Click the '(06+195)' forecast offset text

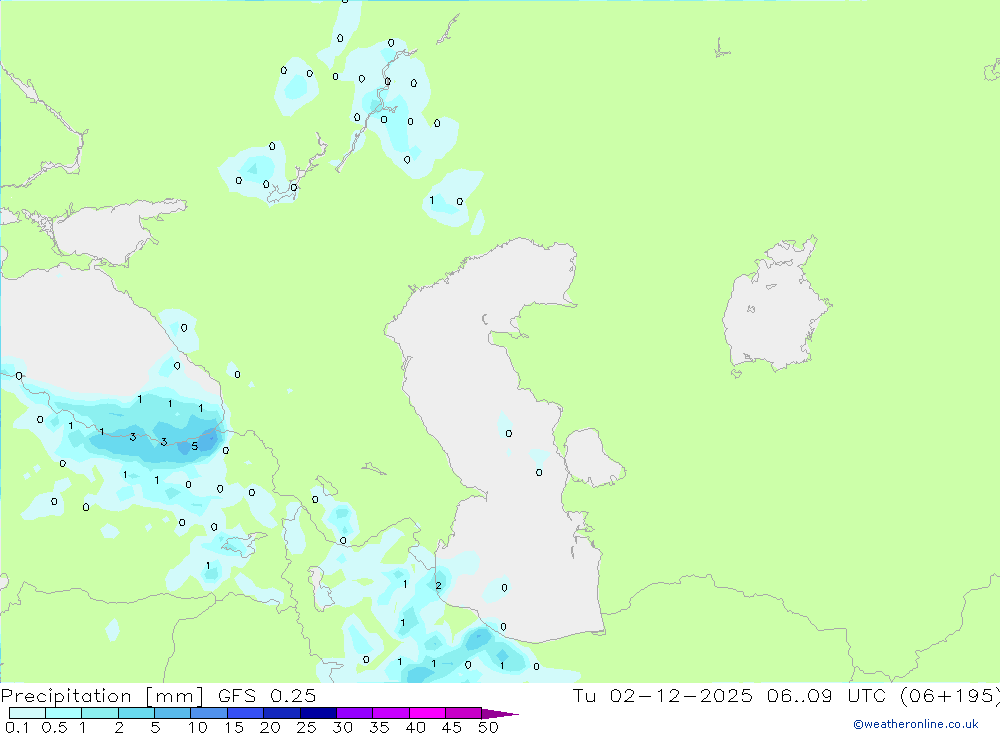pyautogui.click(x=950, y=696)
